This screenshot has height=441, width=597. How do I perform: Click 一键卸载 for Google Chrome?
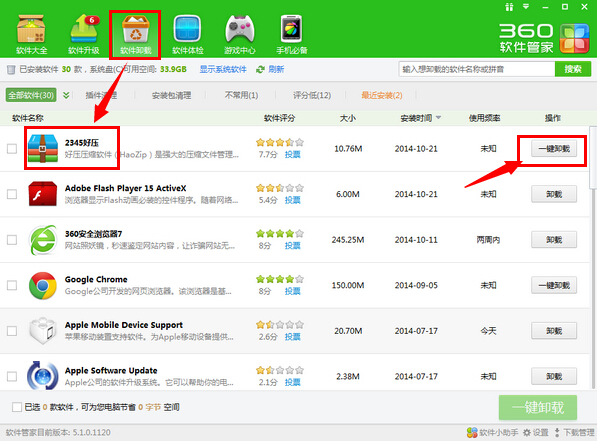(x=554, y=285)
